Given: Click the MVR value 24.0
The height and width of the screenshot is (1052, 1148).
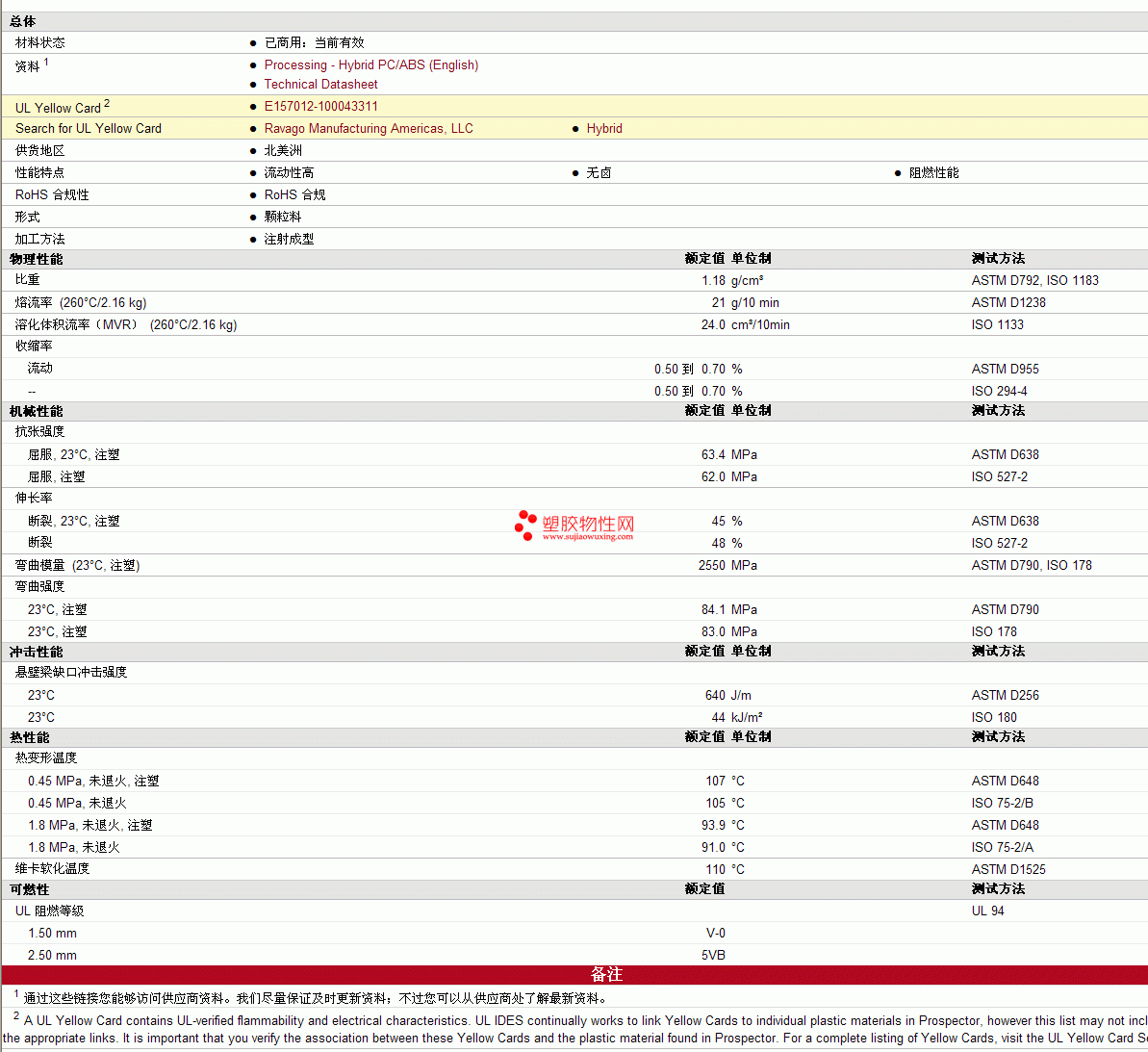Looking at the screenshot, I should 713,324.
